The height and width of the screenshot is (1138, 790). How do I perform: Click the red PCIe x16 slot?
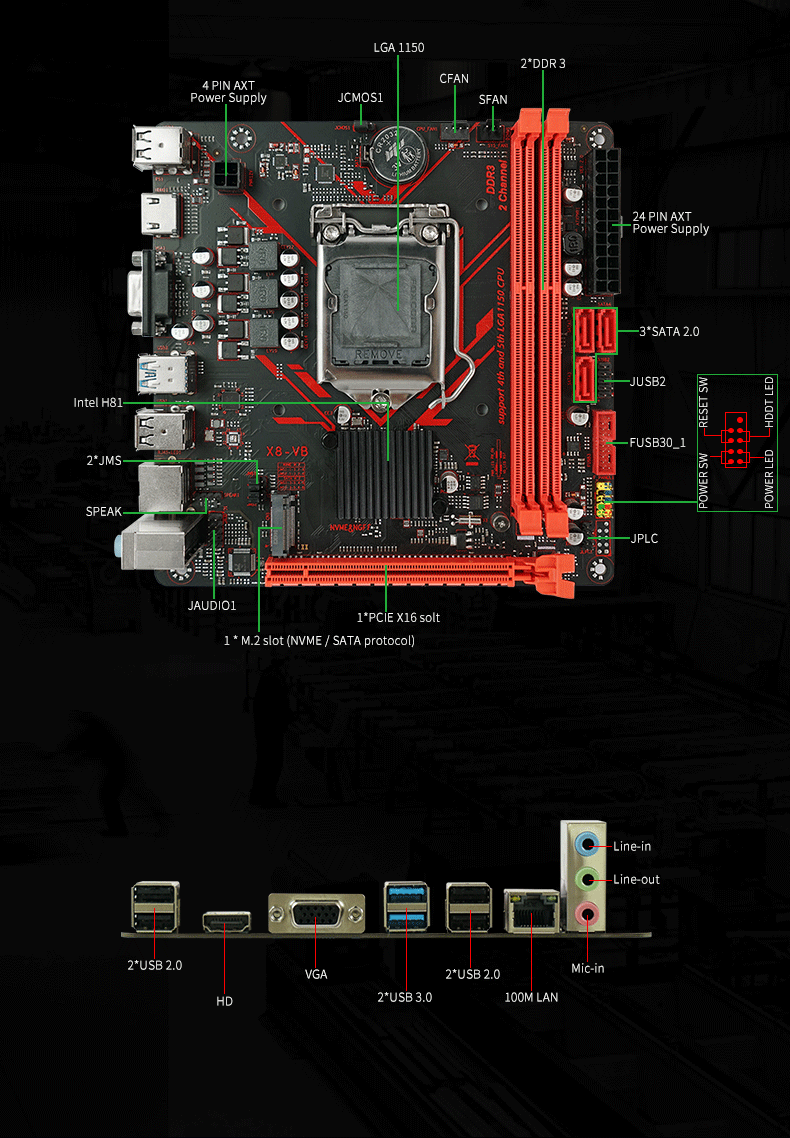(x=420, y=573)
